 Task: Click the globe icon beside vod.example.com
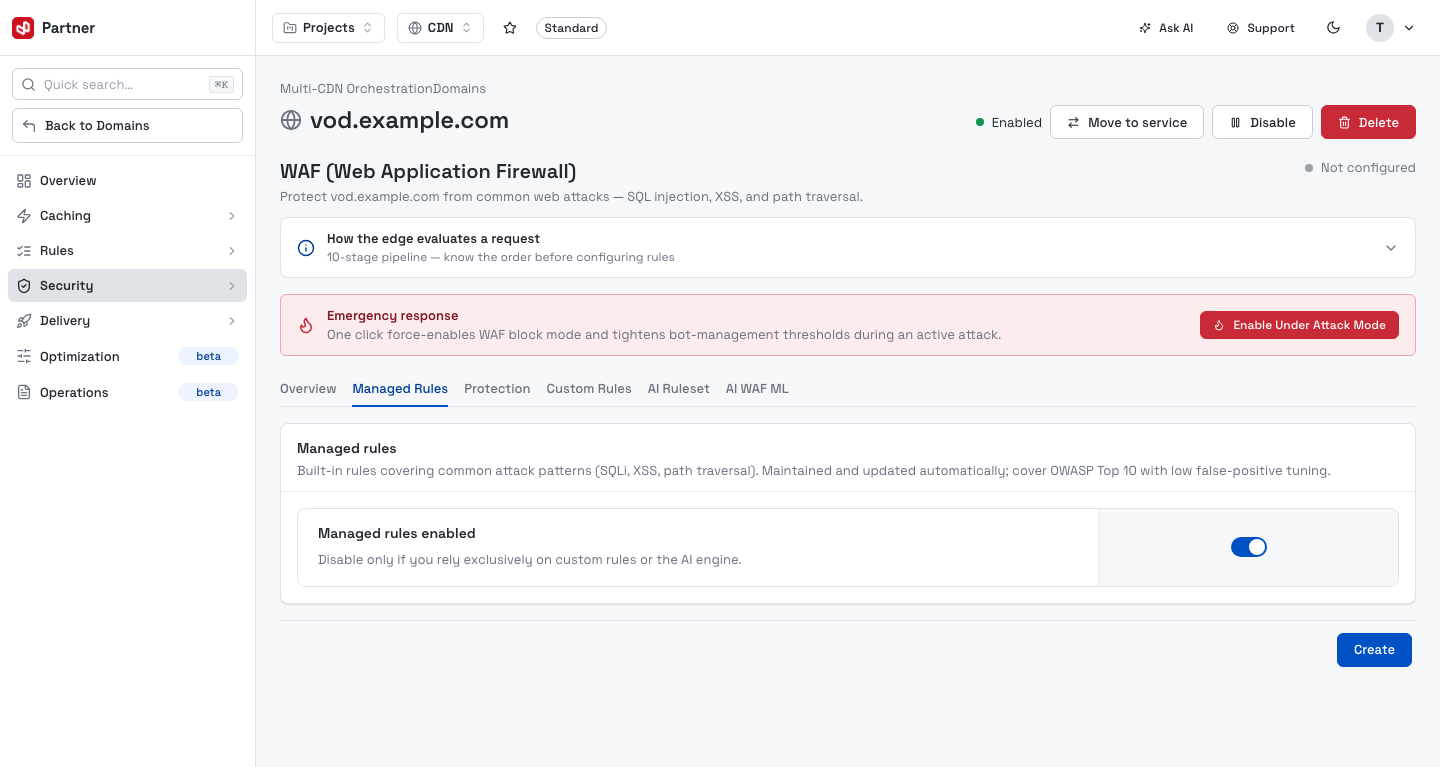(291, 121)
